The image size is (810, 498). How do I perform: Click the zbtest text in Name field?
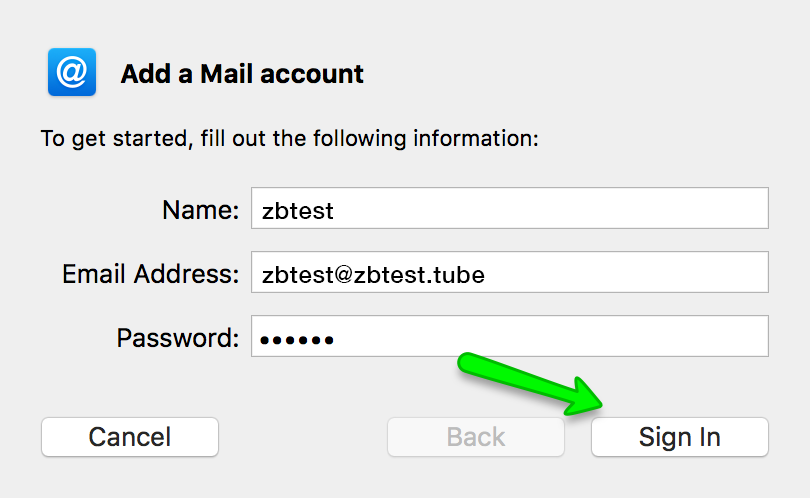297,210
